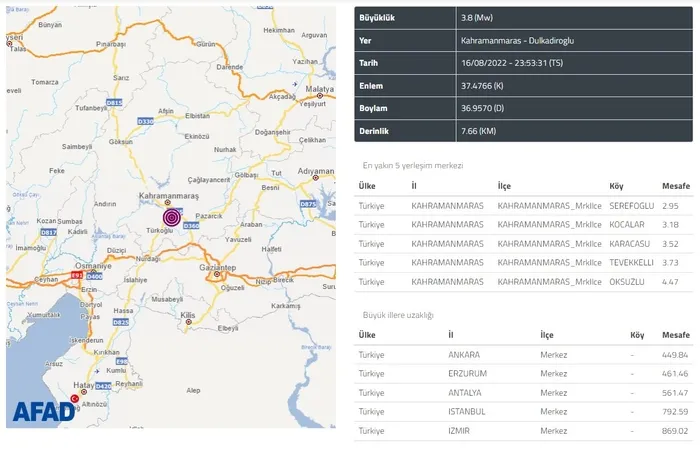Select the OKSUZLU village cell

tap(627, 282)
